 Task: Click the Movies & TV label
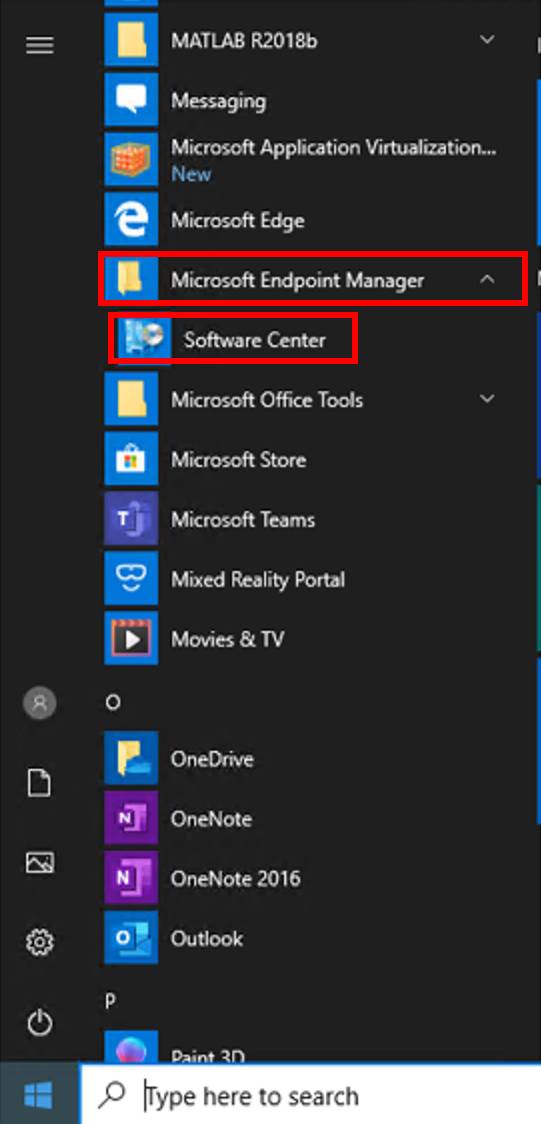[x=227, y=639]
